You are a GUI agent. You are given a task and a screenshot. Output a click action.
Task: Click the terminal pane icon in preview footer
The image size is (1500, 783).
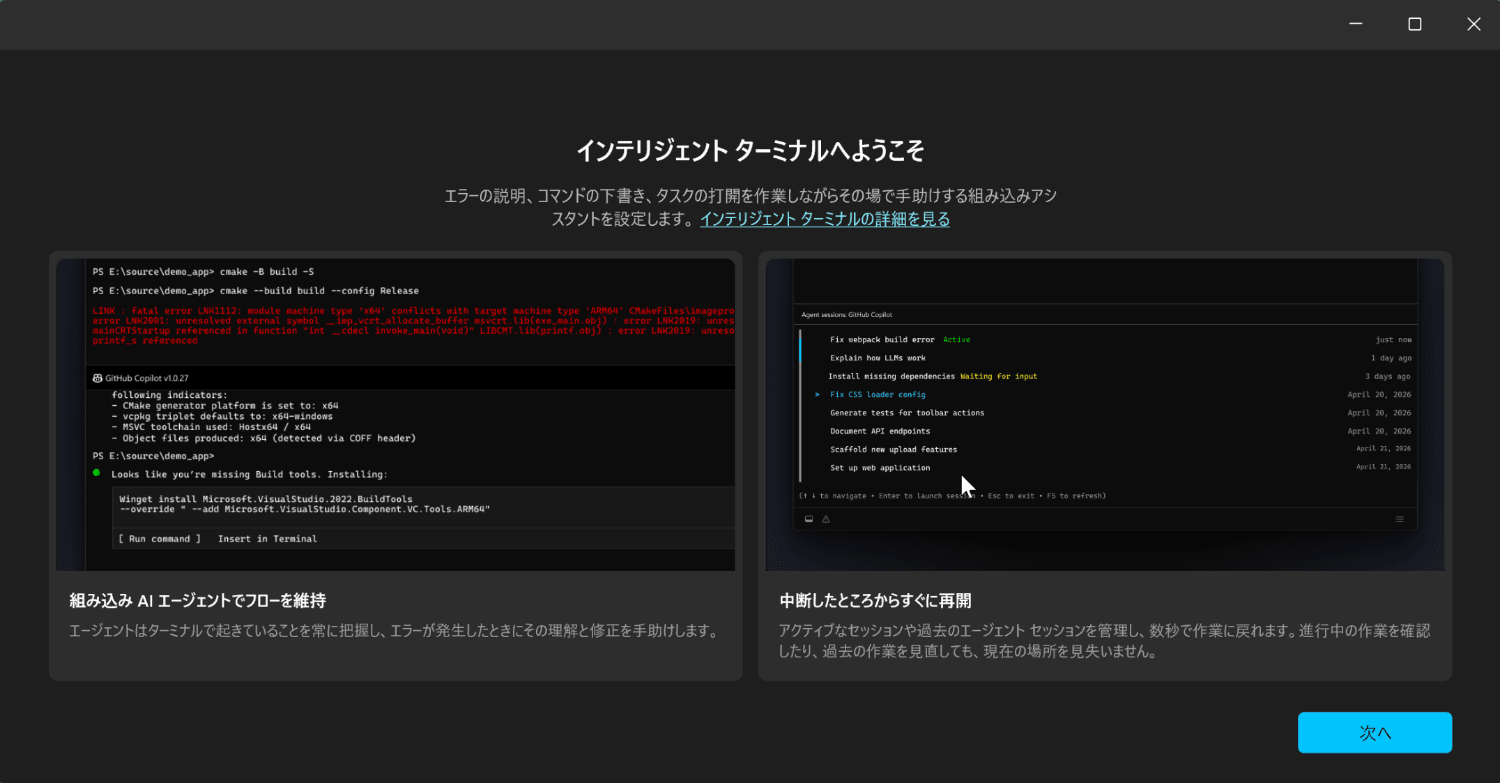click(809, 519)
